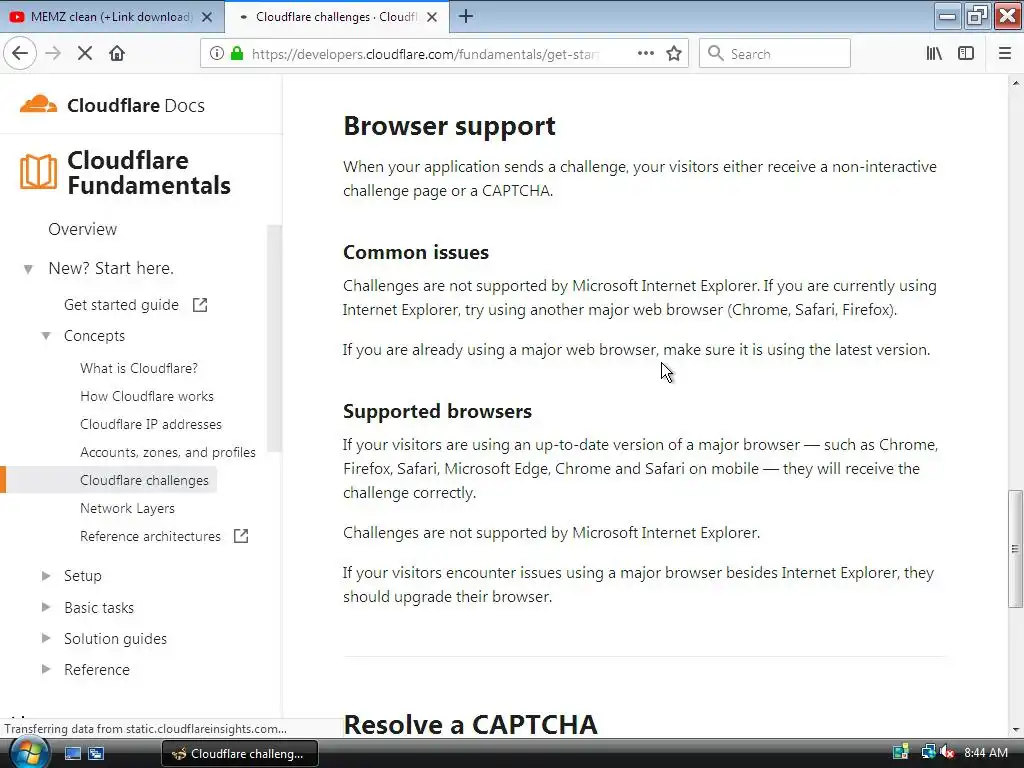Select Cloudflare challenges in sidebar
1024x768 pixels.
(x=144, y=481)
